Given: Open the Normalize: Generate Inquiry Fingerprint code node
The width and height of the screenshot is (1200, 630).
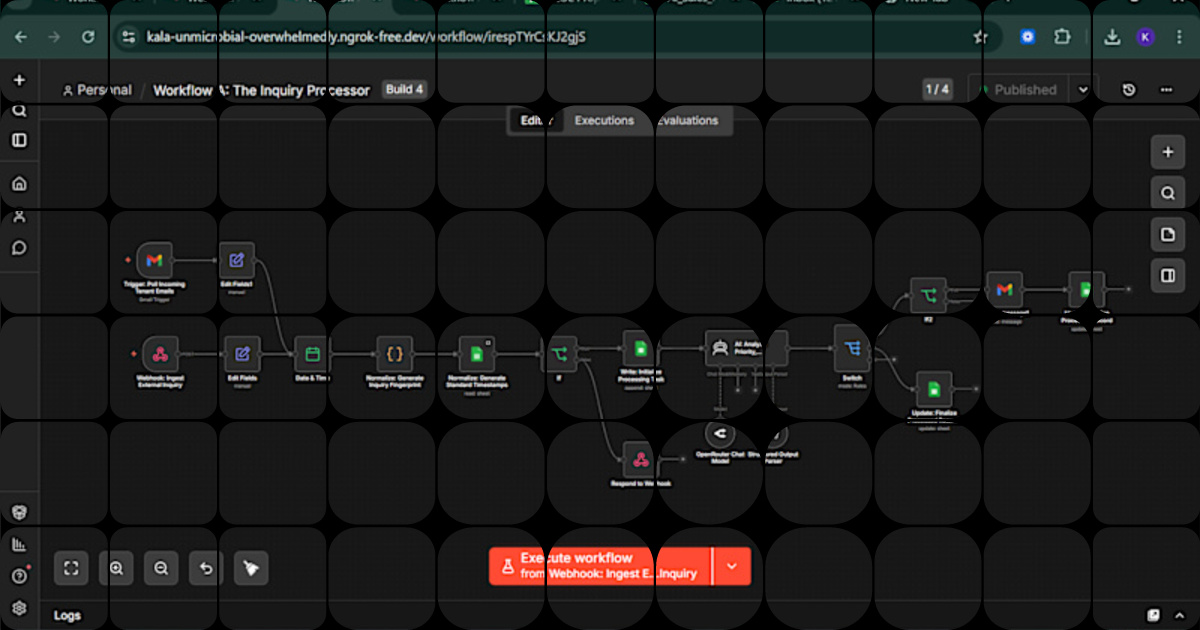Looking at the screenshot, I should click(395, 353).
